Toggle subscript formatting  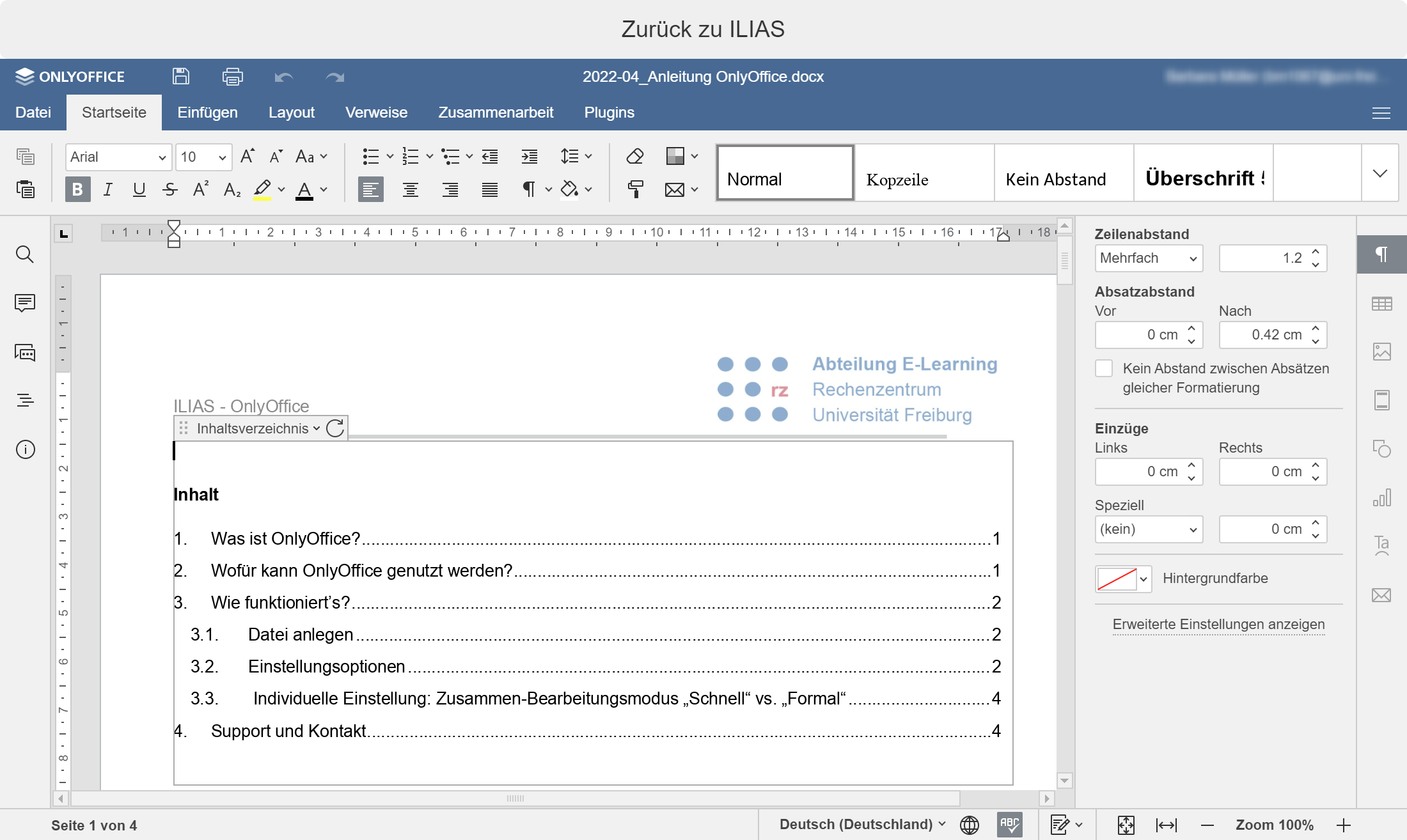coord(232,189)
